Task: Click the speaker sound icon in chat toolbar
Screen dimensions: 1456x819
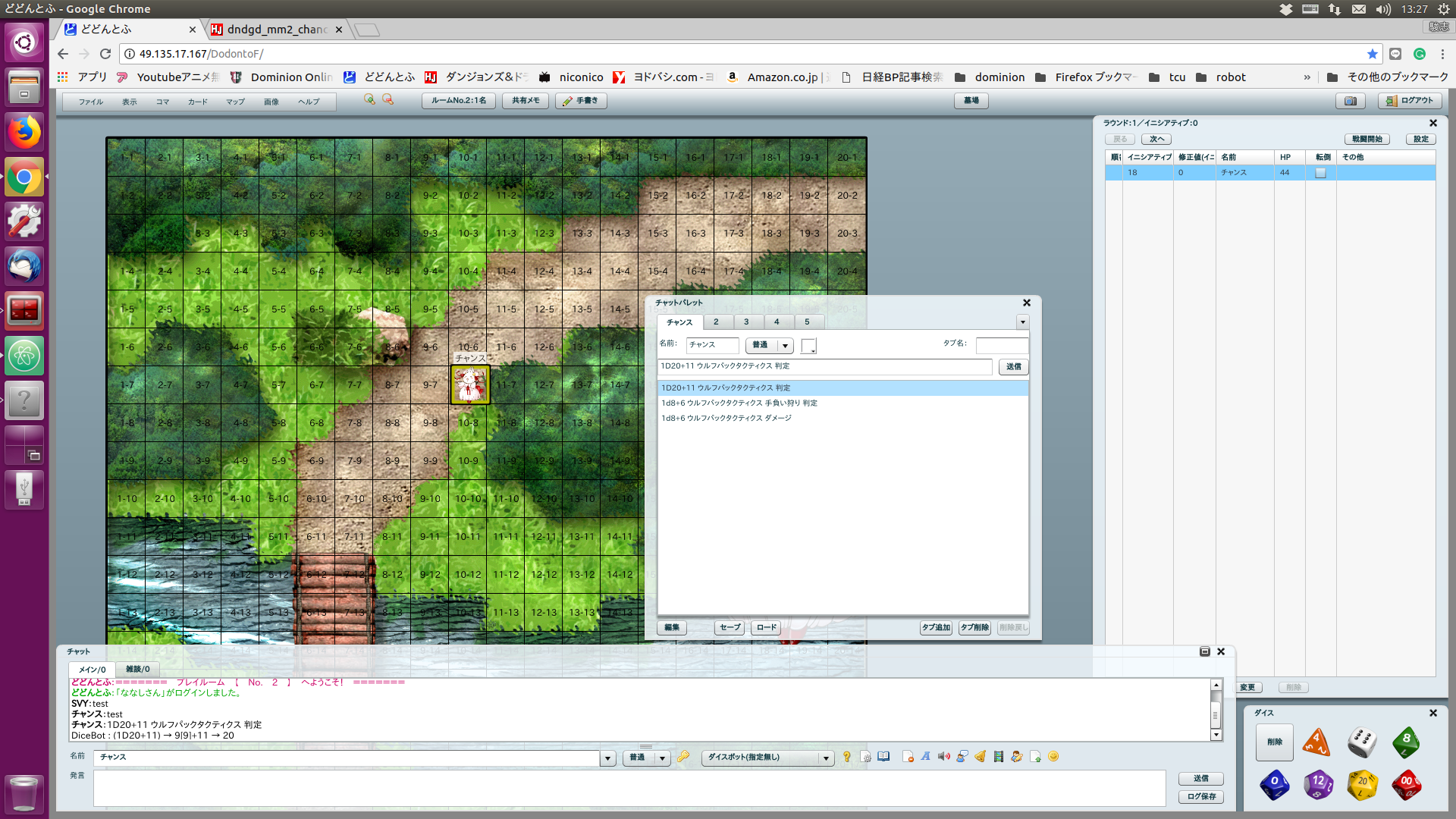Action: point(943,757)
